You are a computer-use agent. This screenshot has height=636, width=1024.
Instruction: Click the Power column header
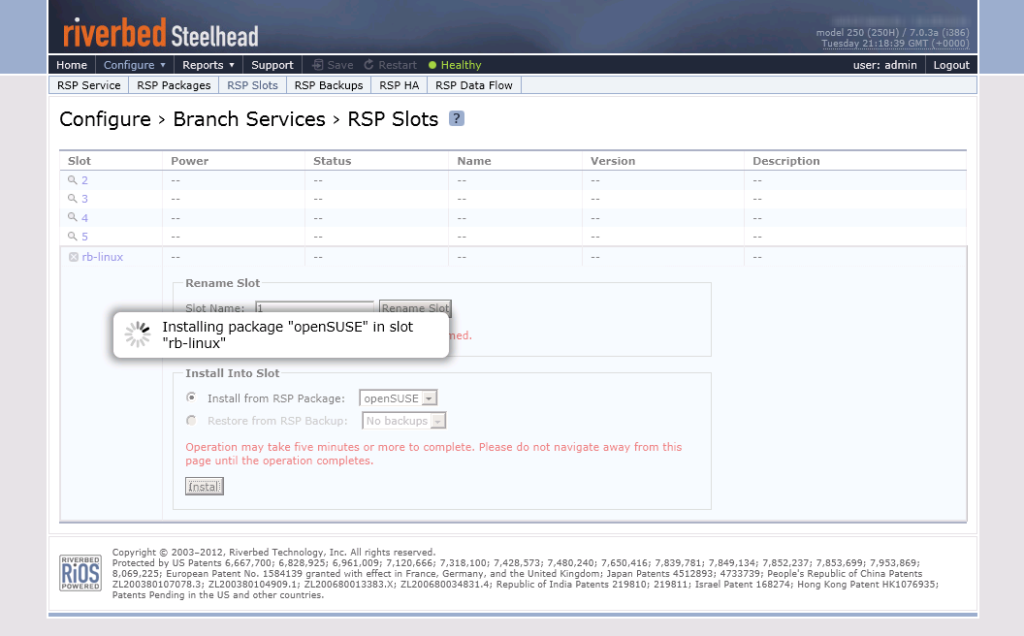(190, 161)
